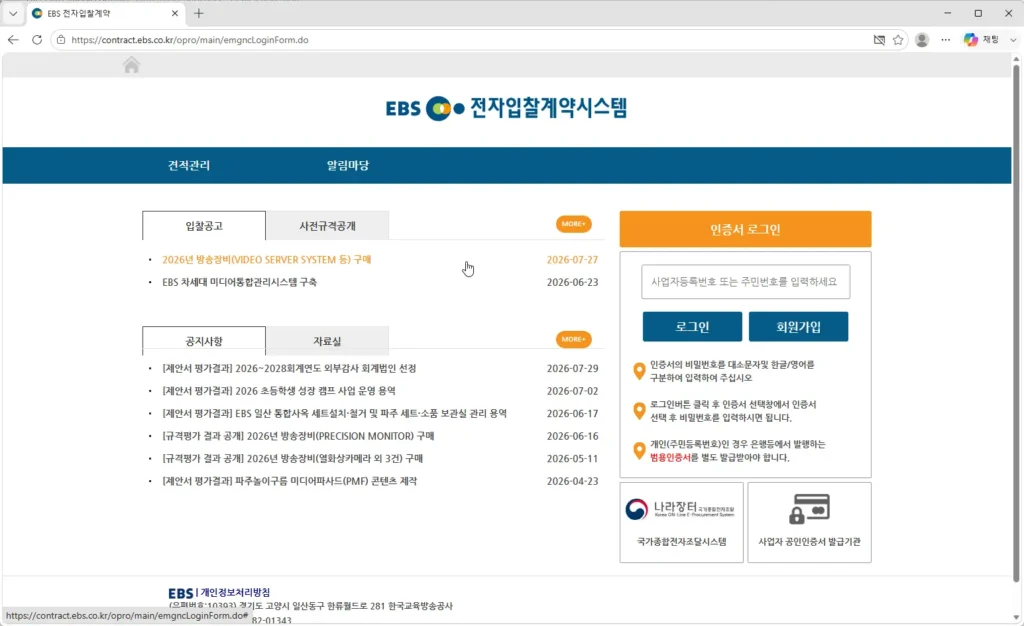Screen dimensions: 1024x626
Task: Open the browser settings ellipsis menu
Action: (x=946, y=40)
